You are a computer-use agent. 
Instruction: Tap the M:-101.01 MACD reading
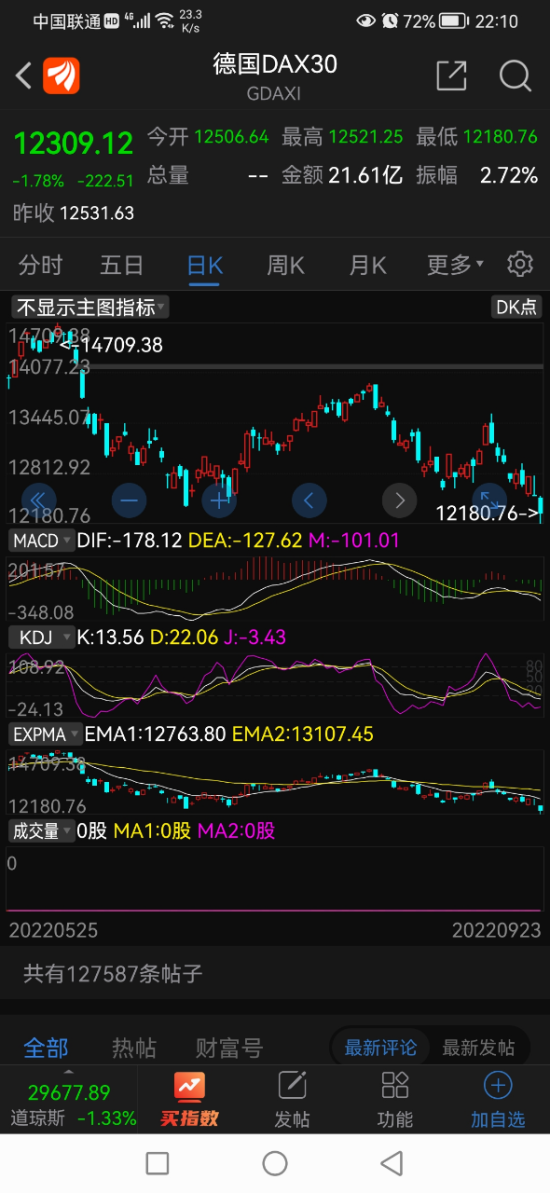(353, 540)
